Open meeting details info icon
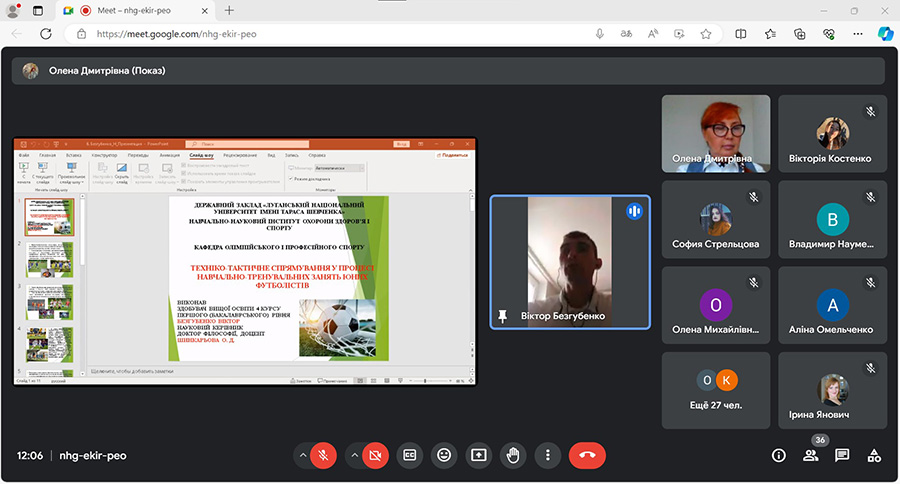Viewport: 900px width, 484px height. (x=779, y=455)
